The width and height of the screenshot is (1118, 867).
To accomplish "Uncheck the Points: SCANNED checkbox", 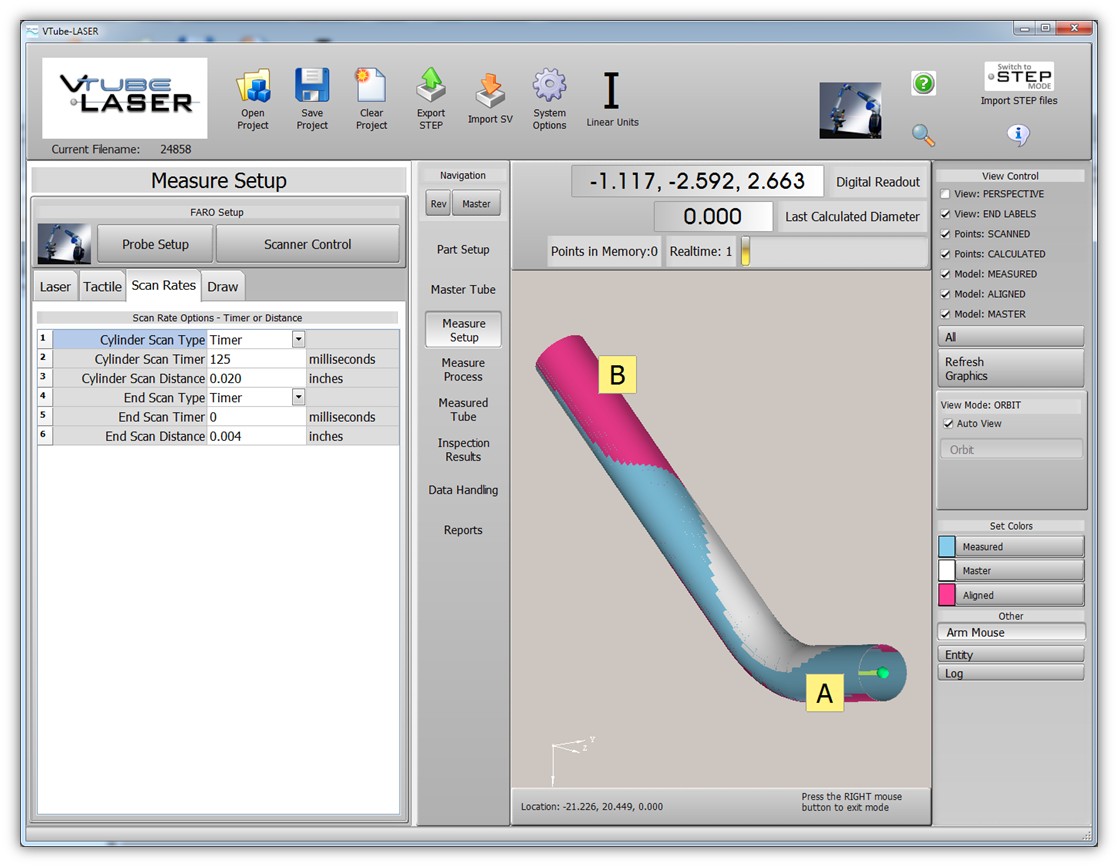I will 946,234.
